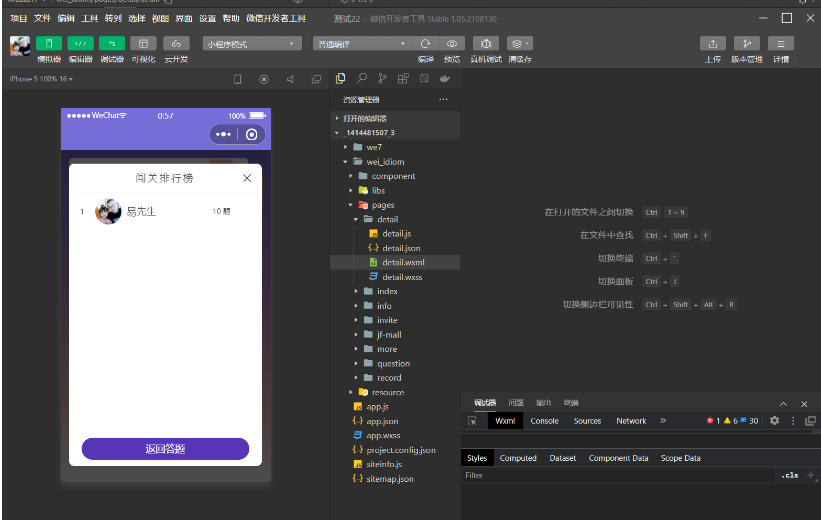Collapse the pages folder

pos(395,205)
